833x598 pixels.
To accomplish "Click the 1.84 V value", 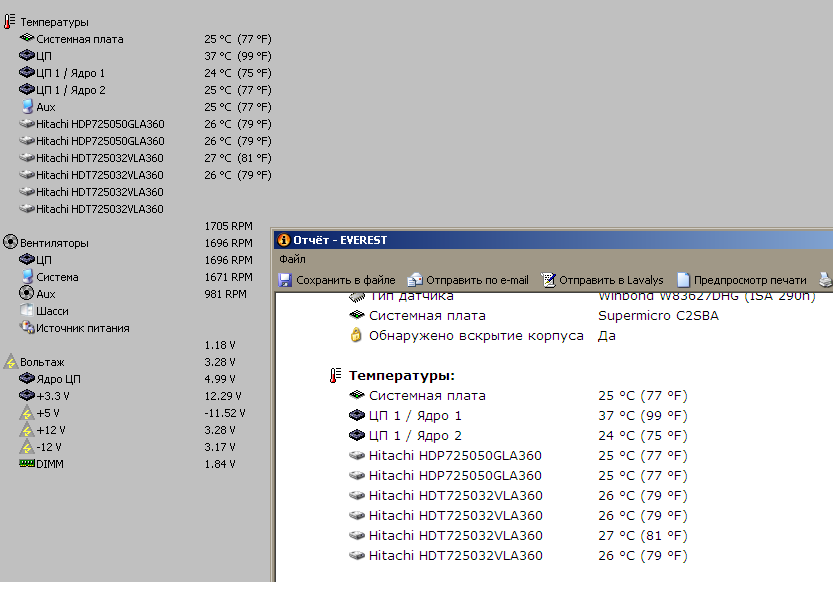I will 220,464.
